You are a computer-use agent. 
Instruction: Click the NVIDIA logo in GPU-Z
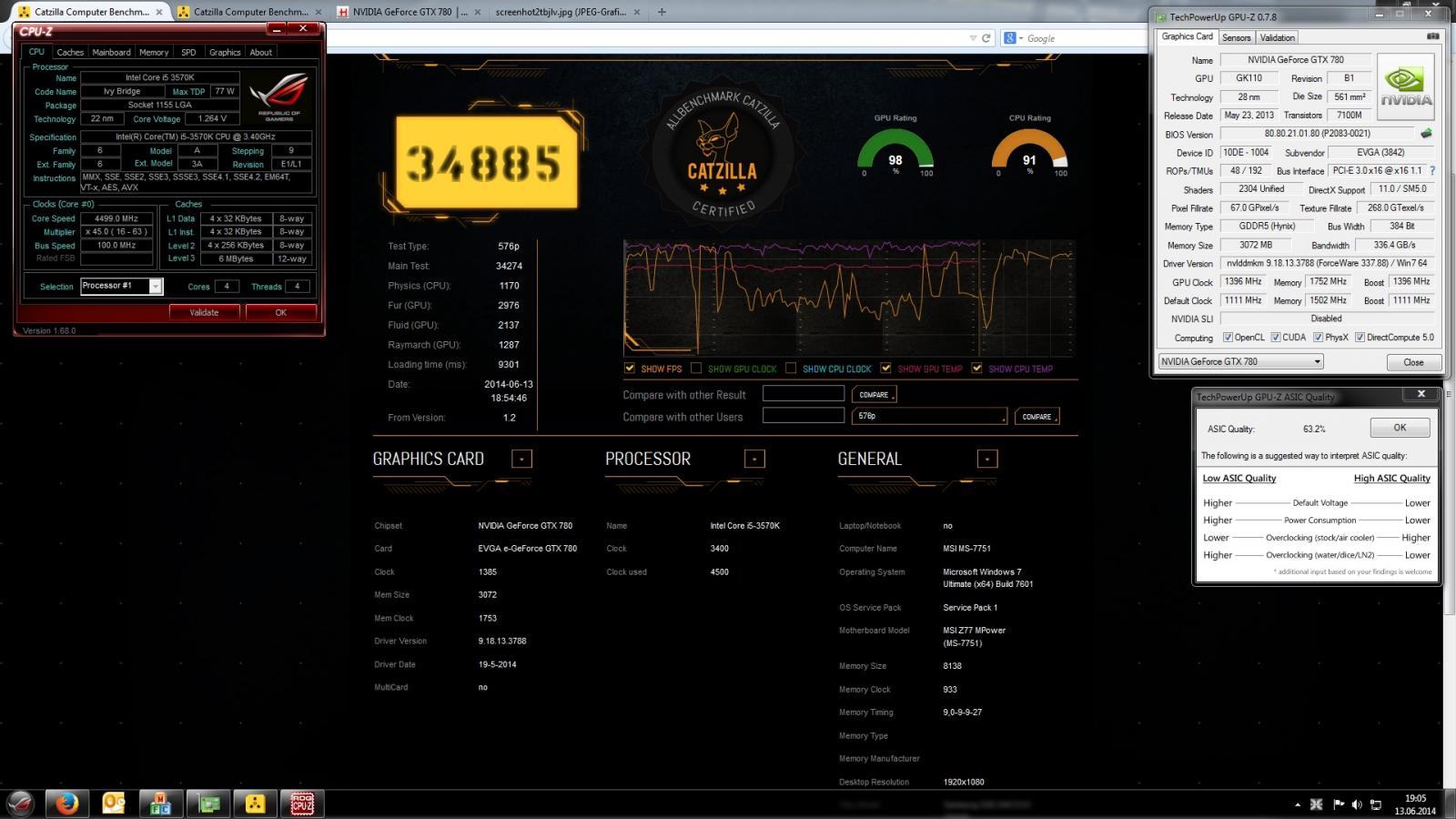(1406, 87)
